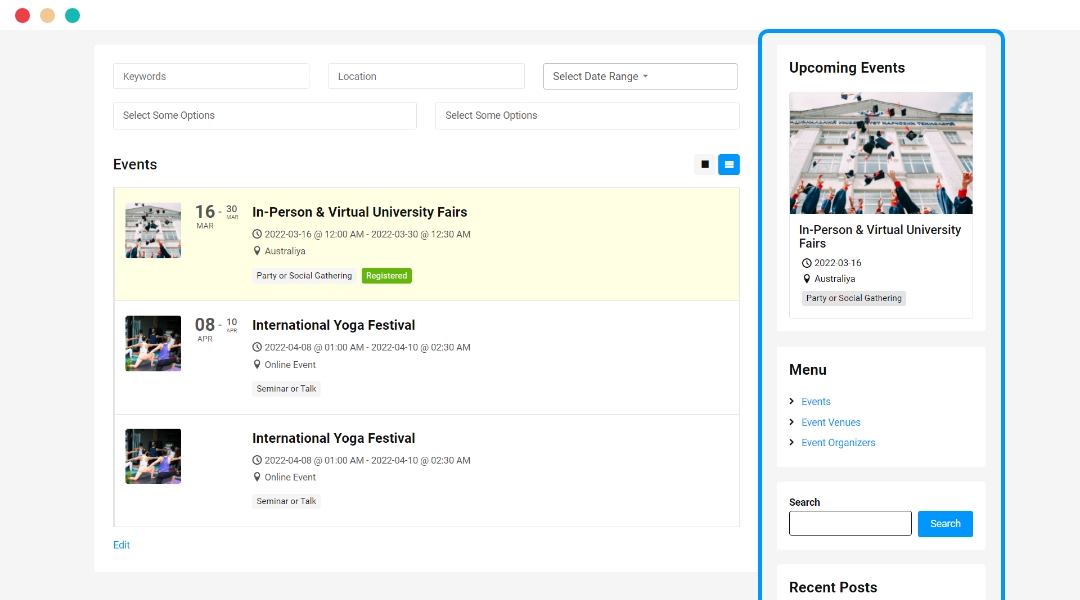
Task: Click the Location input field
Action: 426,77
